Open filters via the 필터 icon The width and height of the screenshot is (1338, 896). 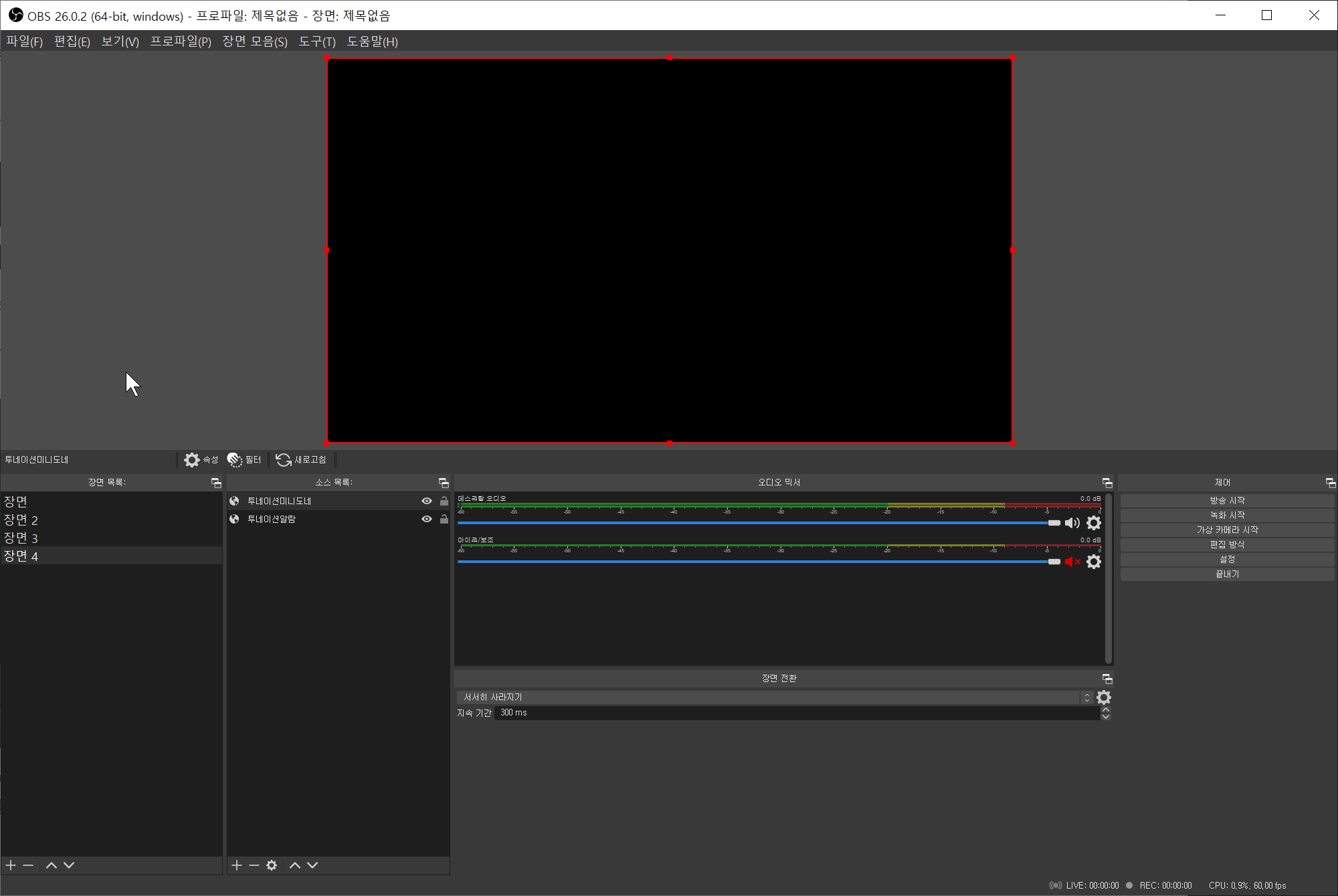coord(235,460)
